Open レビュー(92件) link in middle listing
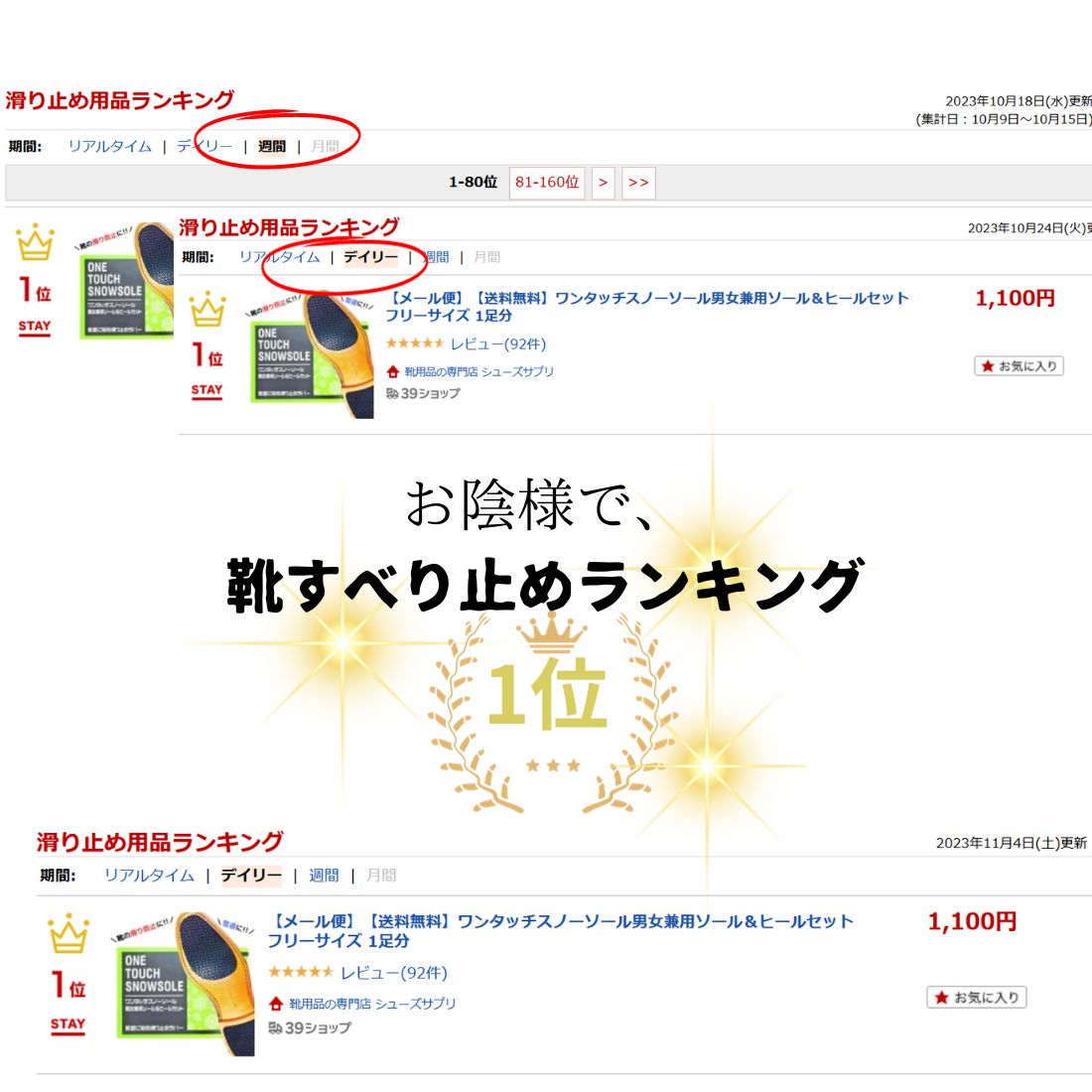Screen dimensions: 1092x1092 (x=498, y=344)
